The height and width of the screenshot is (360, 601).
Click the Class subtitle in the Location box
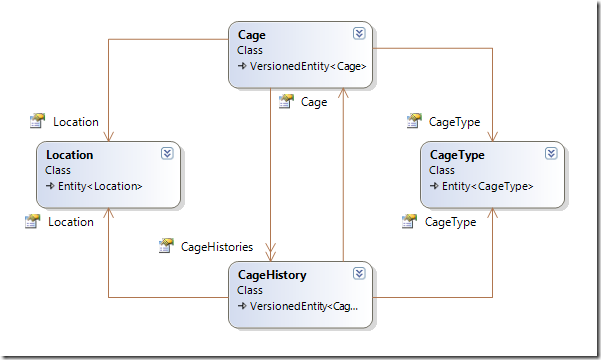pyautogui.click(x=57, y=170)
